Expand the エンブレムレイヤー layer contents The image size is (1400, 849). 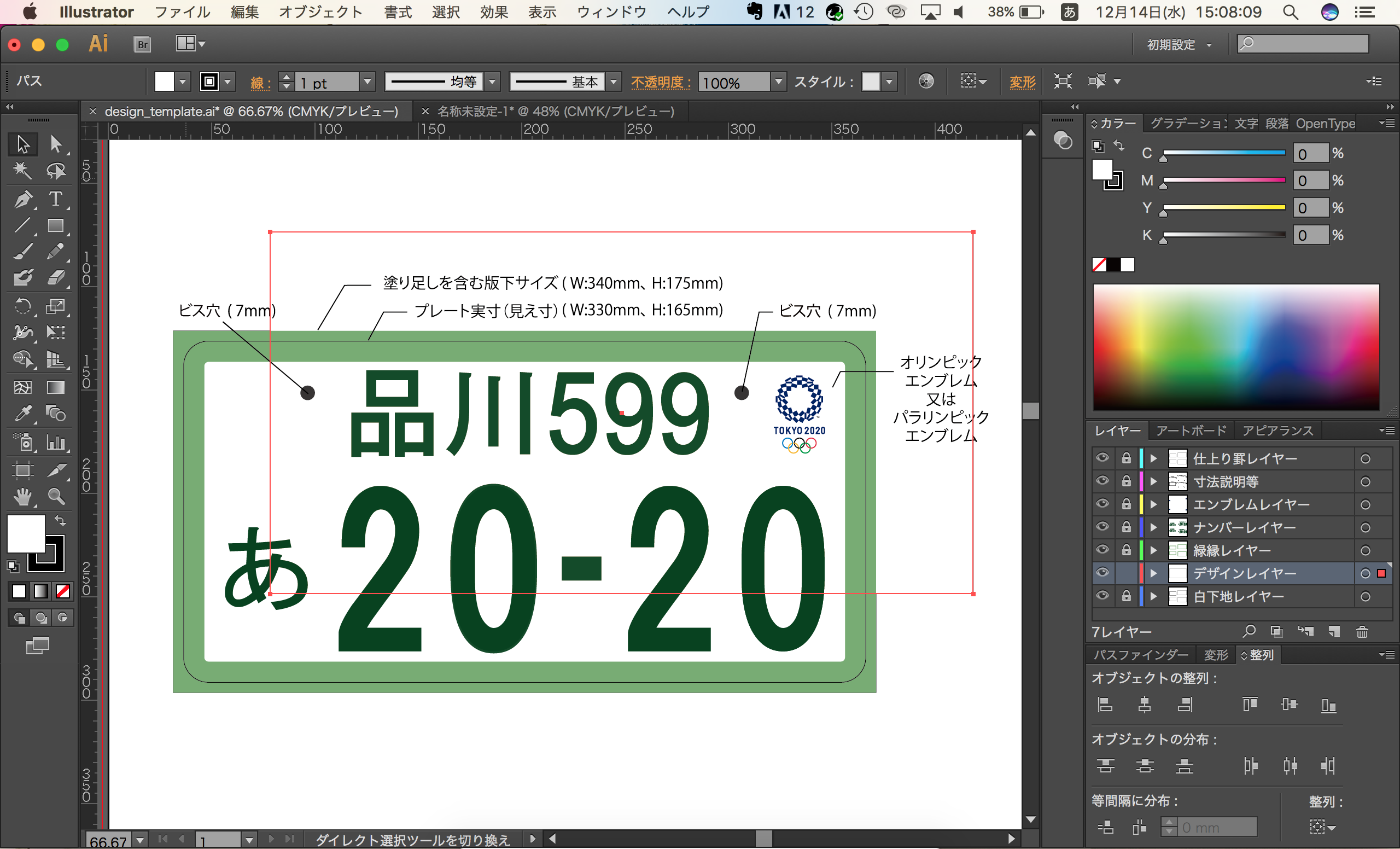tap(1153, 504)
